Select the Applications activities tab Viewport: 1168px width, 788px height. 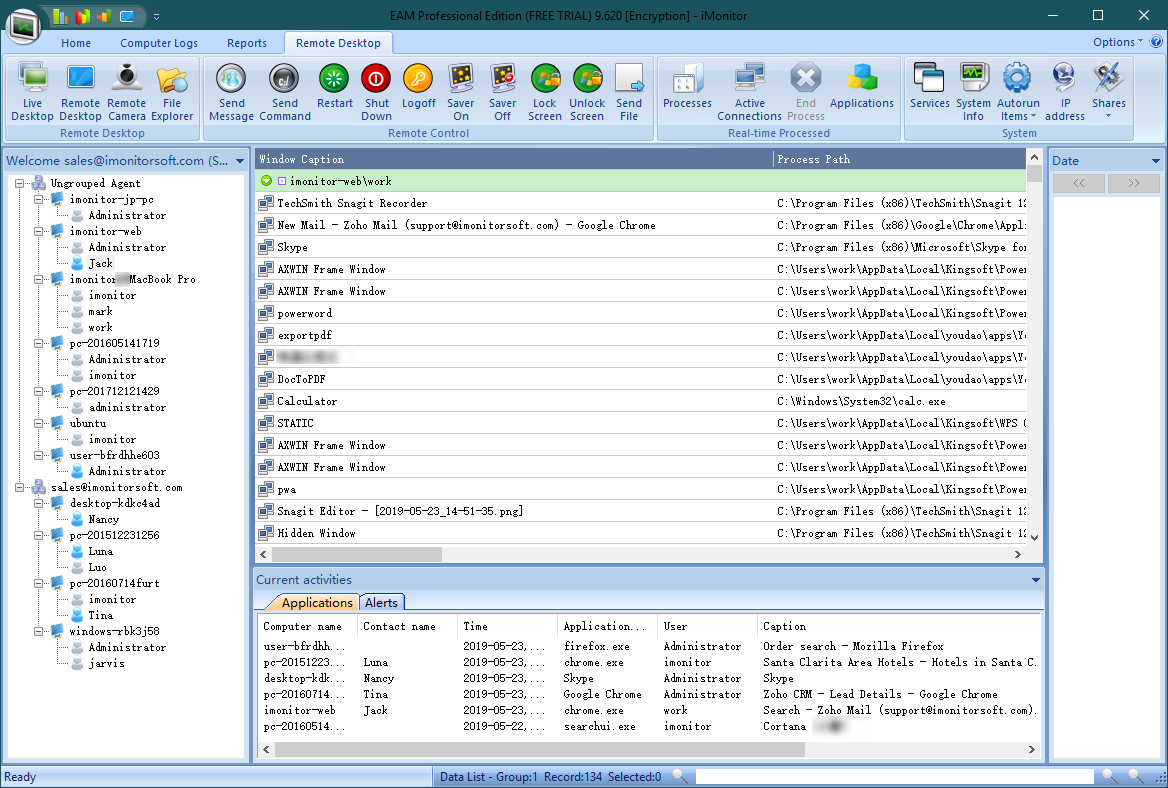(x=317, y=603)
